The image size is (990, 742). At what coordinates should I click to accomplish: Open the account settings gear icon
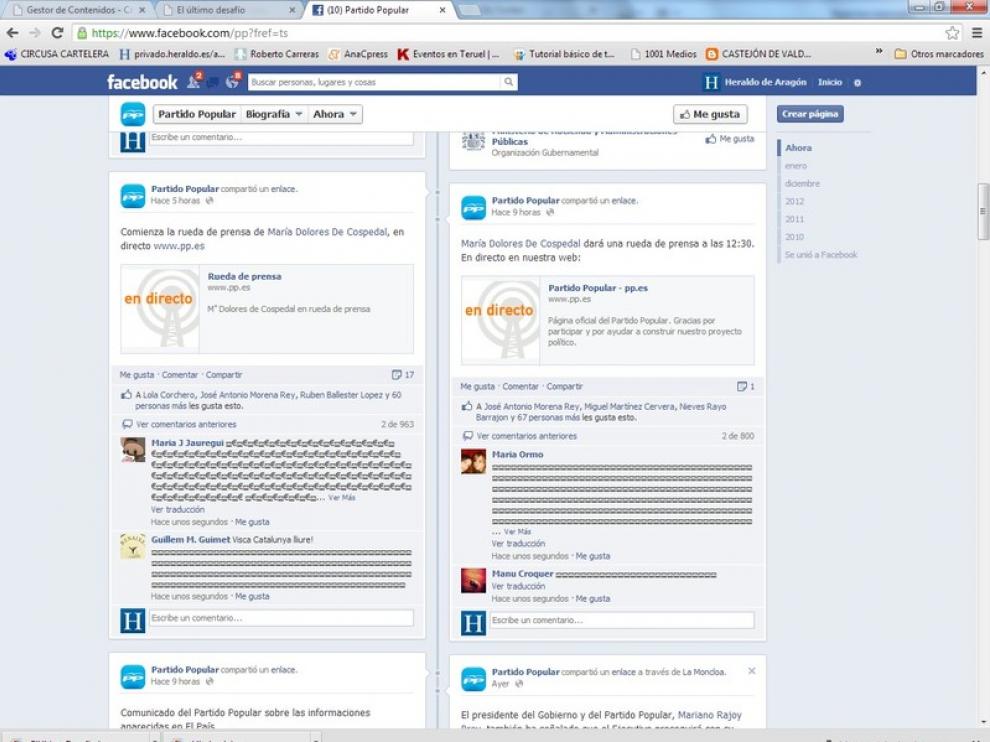(857, 83)
